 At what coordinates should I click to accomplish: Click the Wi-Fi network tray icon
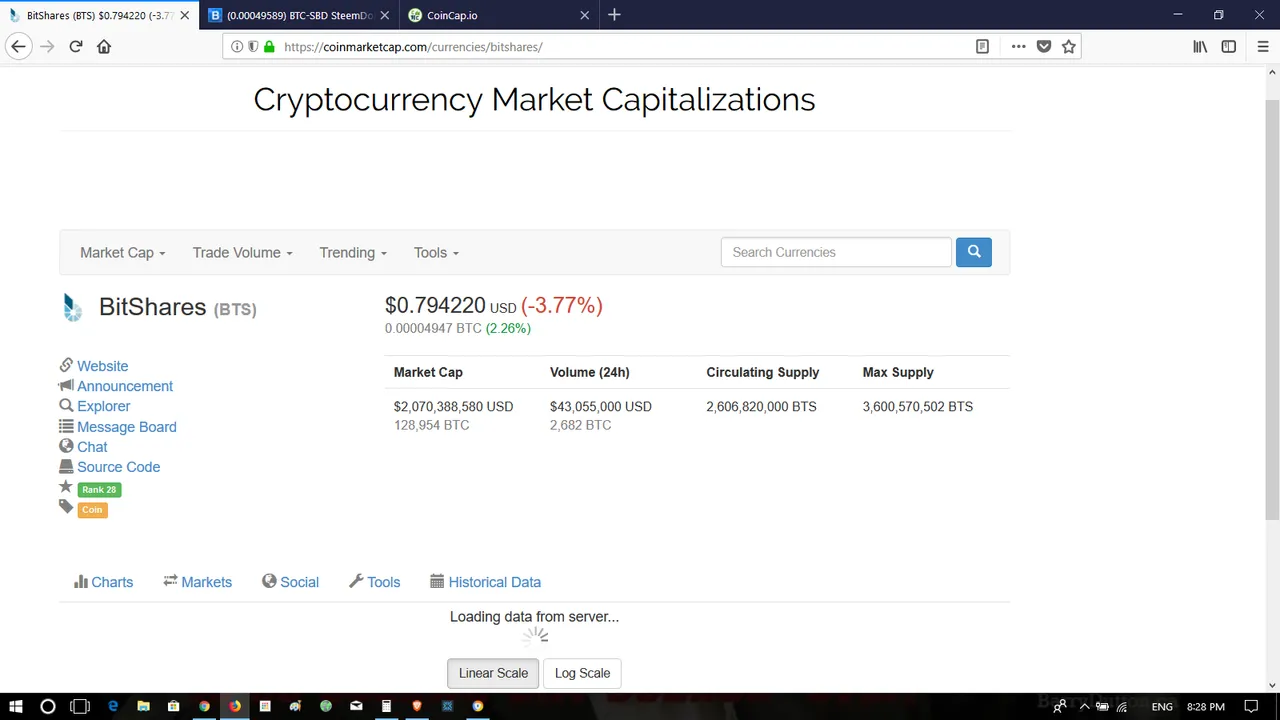click(x=1122, y=706)
